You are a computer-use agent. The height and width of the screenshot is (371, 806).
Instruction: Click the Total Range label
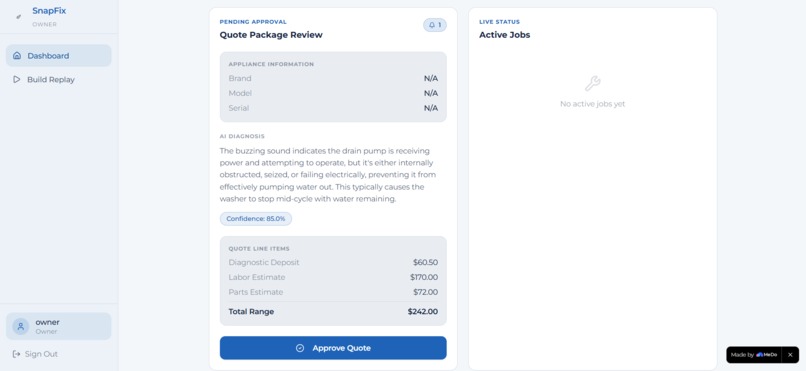(x=251, y=312)
